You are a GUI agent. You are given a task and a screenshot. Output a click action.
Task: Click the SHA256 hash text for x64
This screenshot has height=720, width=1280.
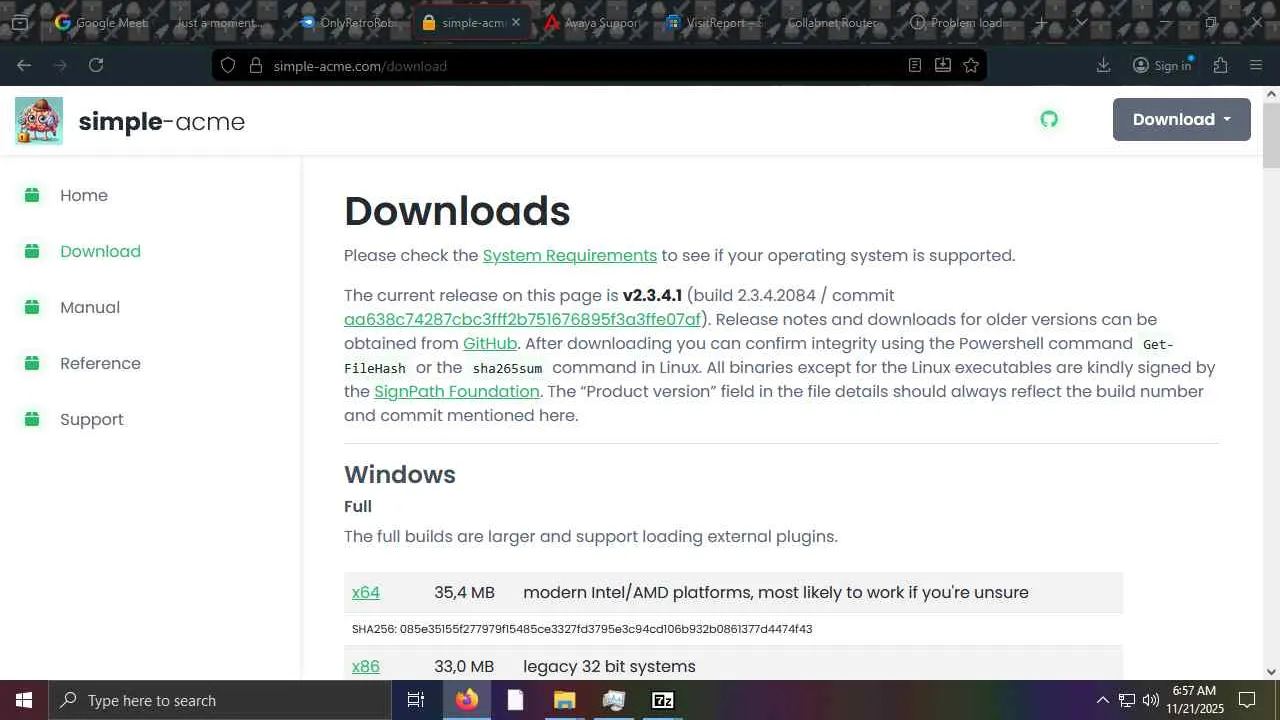pos(582,629)
